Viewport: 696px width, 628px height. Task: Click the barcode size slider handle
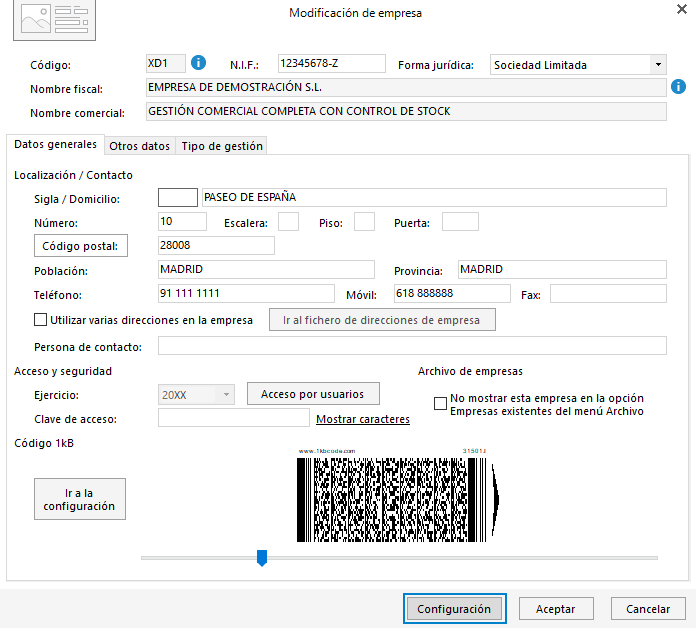[x=262, y=558]
